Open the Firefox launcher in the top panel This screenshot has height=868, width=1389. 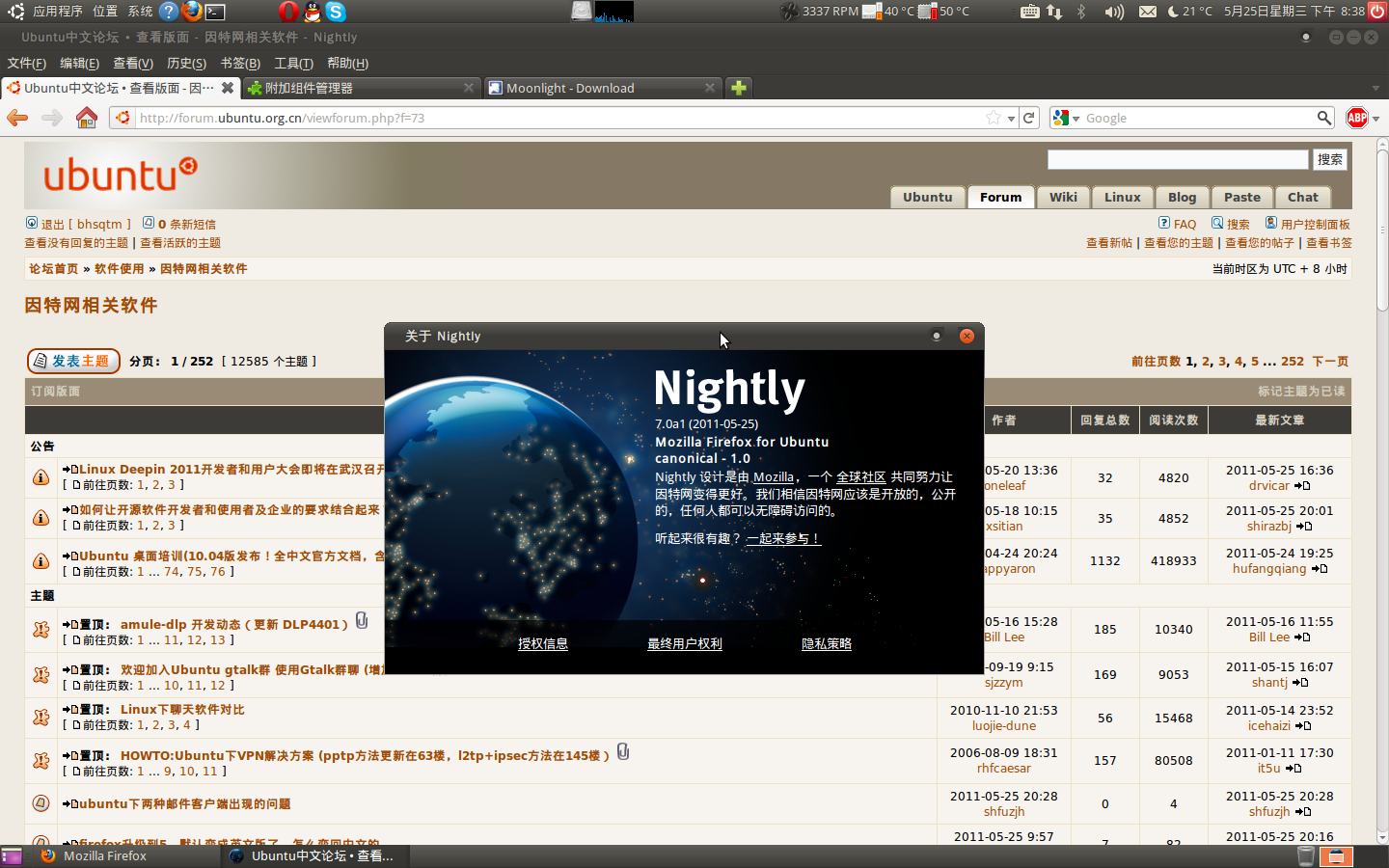tap(192, 12)
